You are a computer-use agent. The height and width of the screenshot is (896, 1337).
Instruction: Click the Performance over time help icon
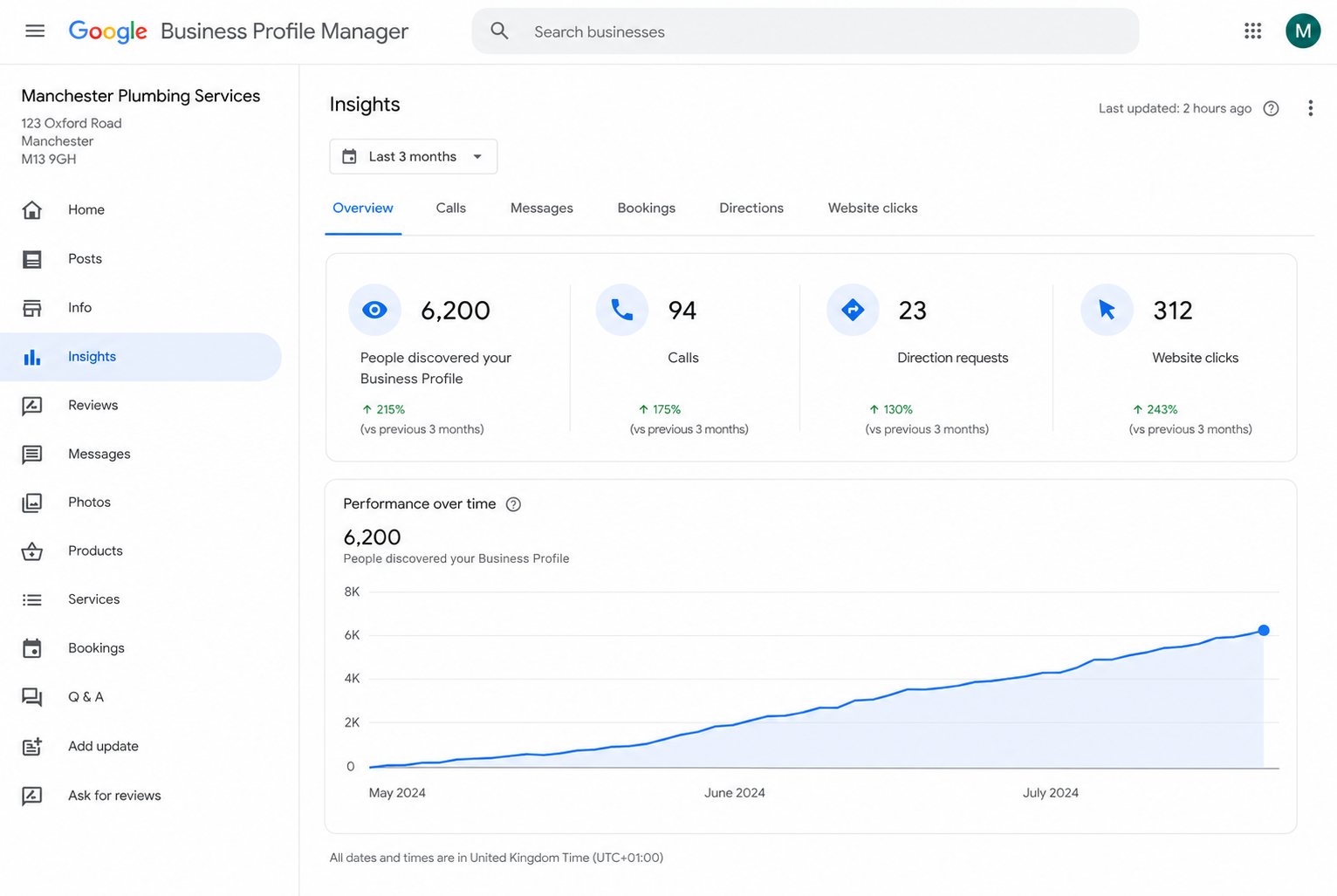514,504
